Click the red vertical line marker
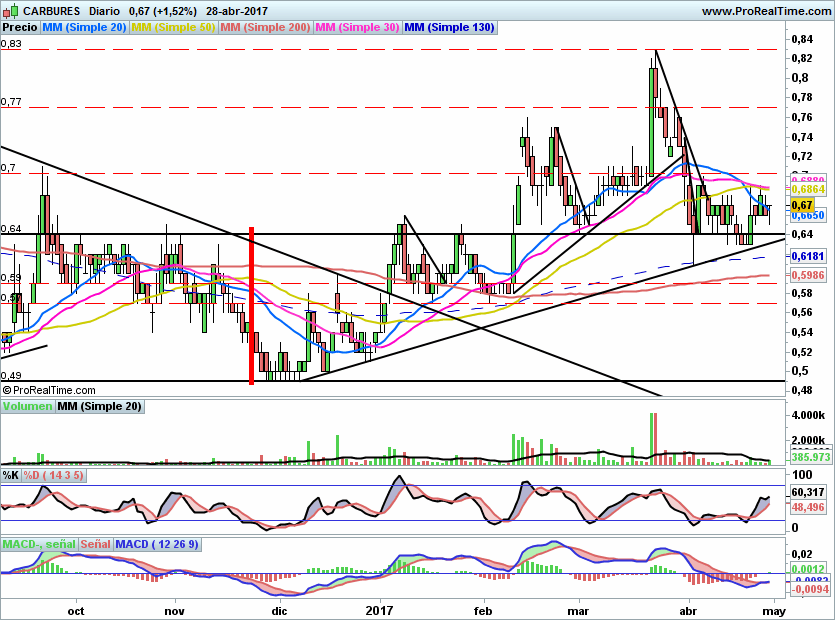The image size is (835, 620). 251,306
